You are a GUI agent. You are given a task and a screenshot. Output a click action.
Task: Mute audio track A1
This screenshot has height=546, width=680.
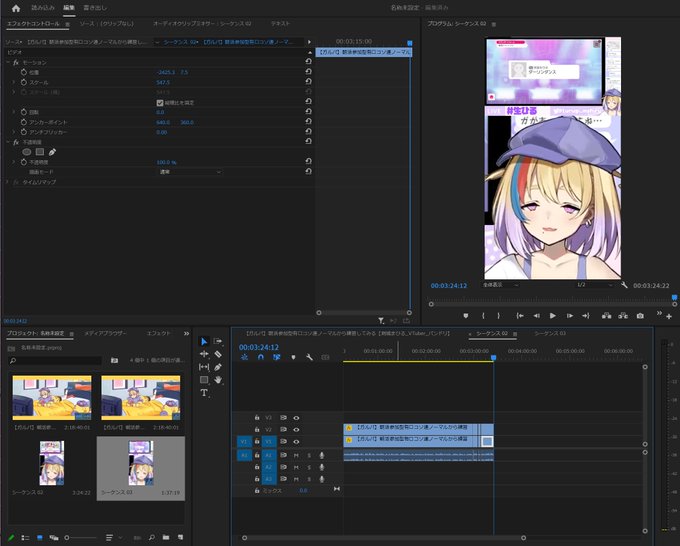(296, 455)
